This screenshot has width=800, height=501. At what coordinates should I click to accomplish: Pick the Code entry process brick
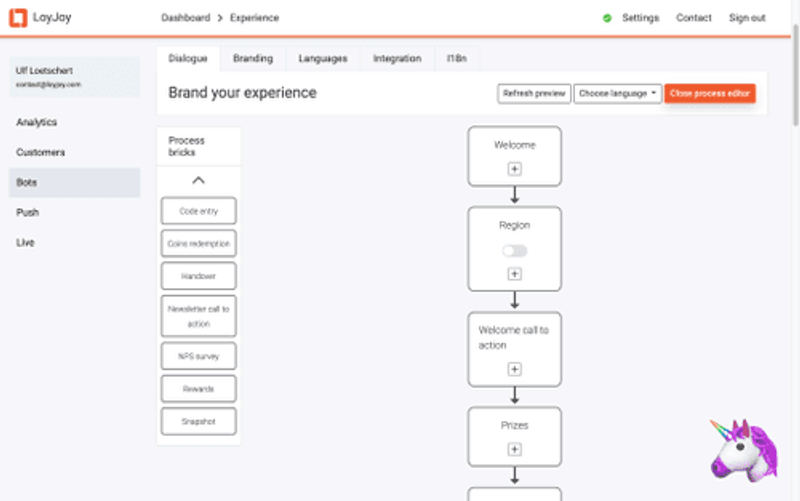pos(198,211)
